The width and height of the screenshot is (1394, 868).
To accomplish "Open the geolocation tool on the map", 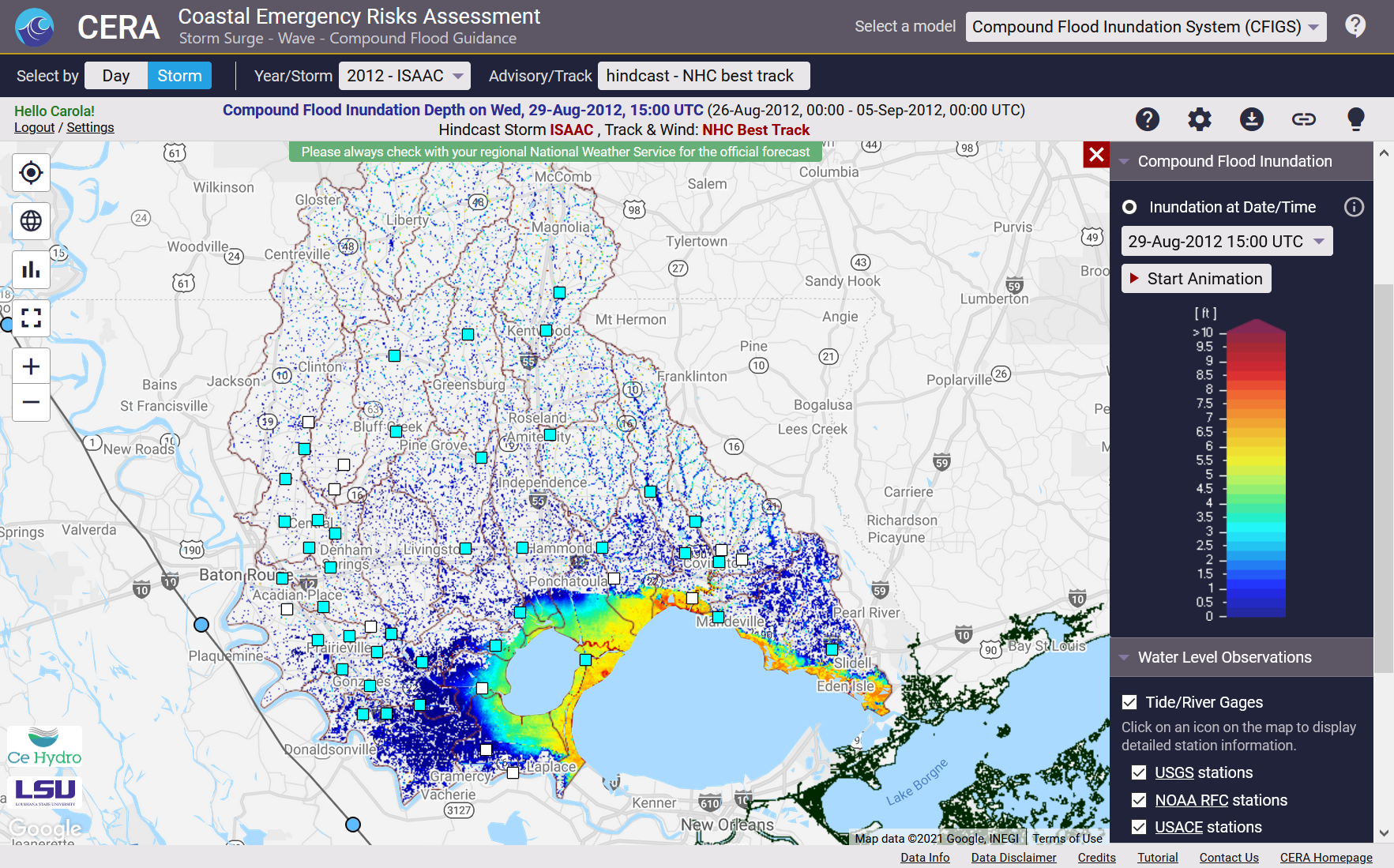I will point(31,172).
